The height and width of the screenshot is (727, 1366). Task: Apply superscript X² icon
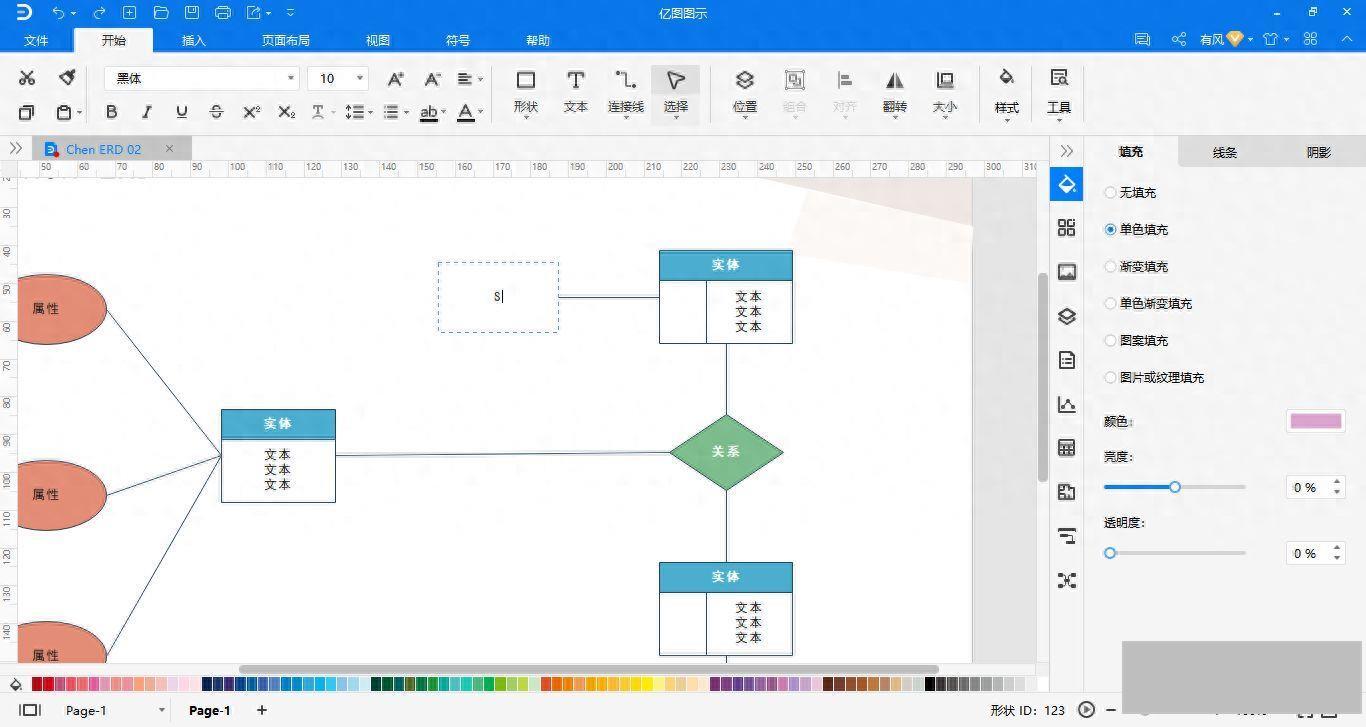pyautogui.click(x=252, y=112)
